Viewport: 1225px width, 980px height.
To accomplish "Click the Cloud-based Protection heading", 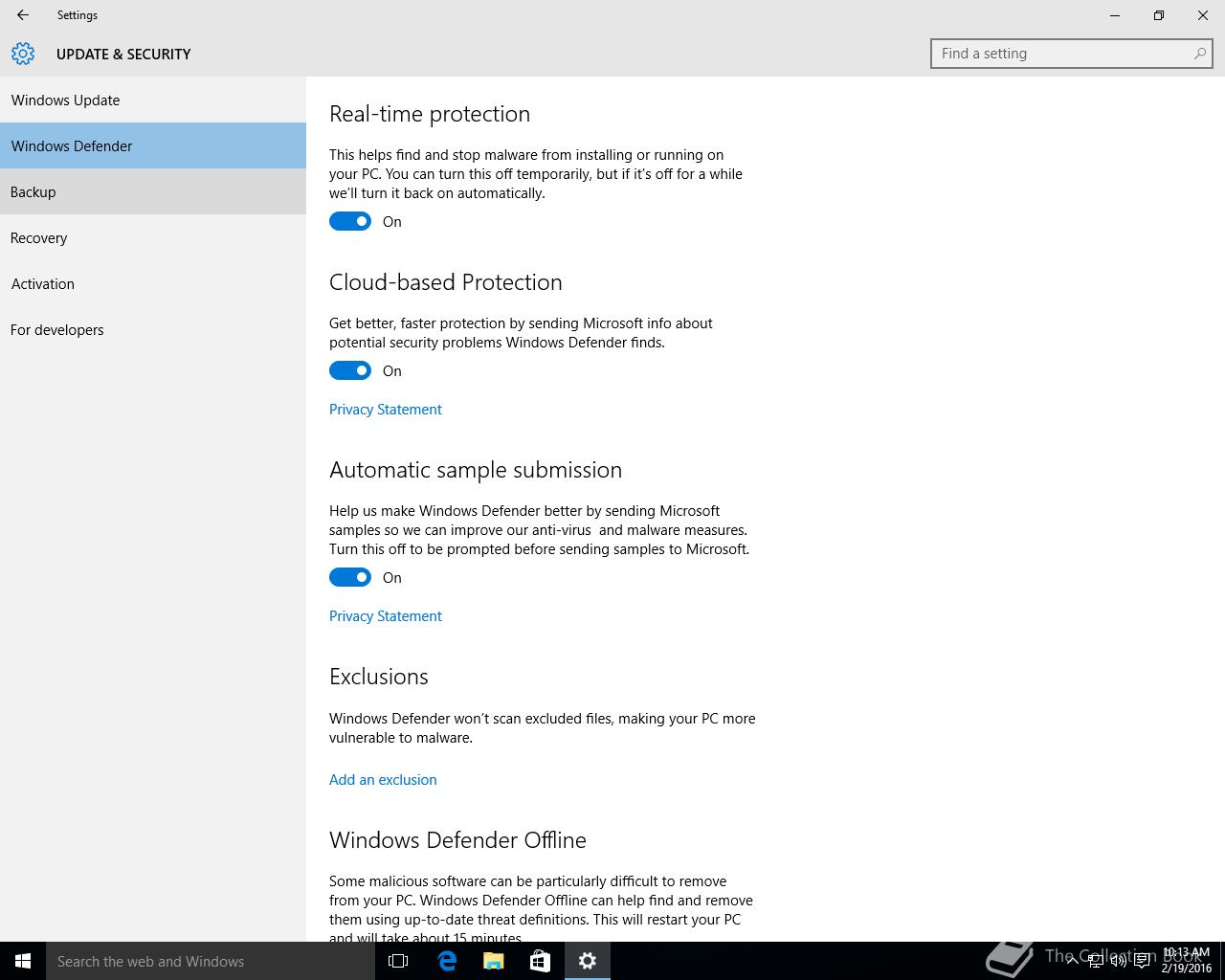I will [446, 282].
